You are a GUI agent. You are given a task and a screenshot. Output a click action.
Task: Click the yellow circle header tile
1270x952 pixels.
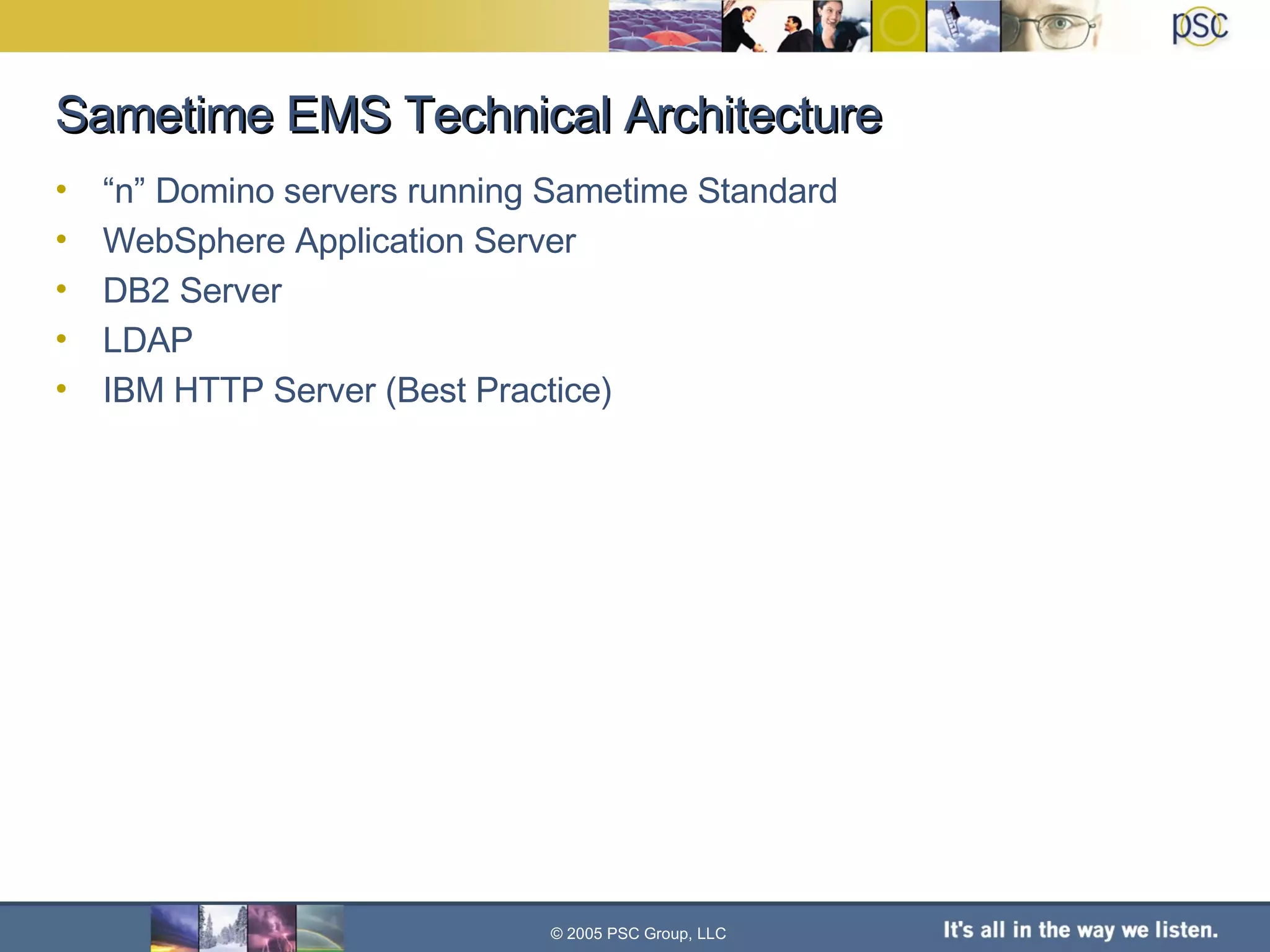[x=899, y=26]
